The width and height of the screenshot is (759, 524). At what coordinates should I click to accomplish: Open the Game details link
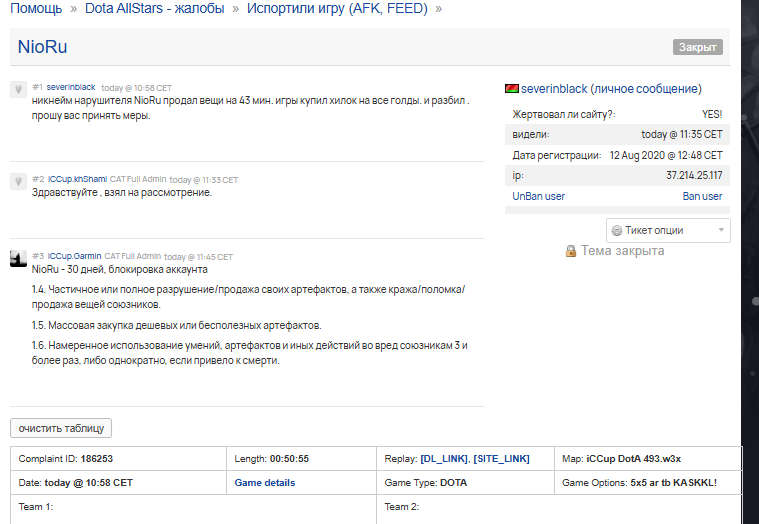click(x=265, y=483)
